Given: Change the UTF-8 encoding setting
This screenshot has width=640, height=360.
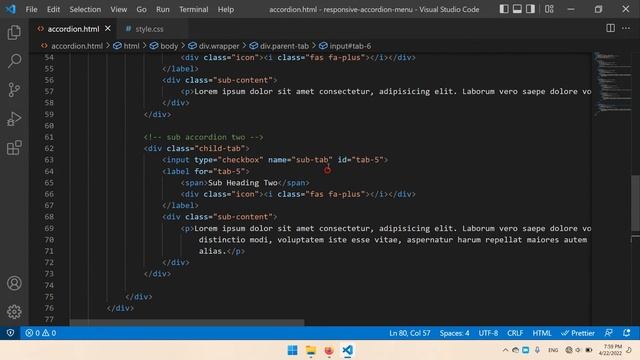Looking at the screenshot, I should (x=488, y=333).
